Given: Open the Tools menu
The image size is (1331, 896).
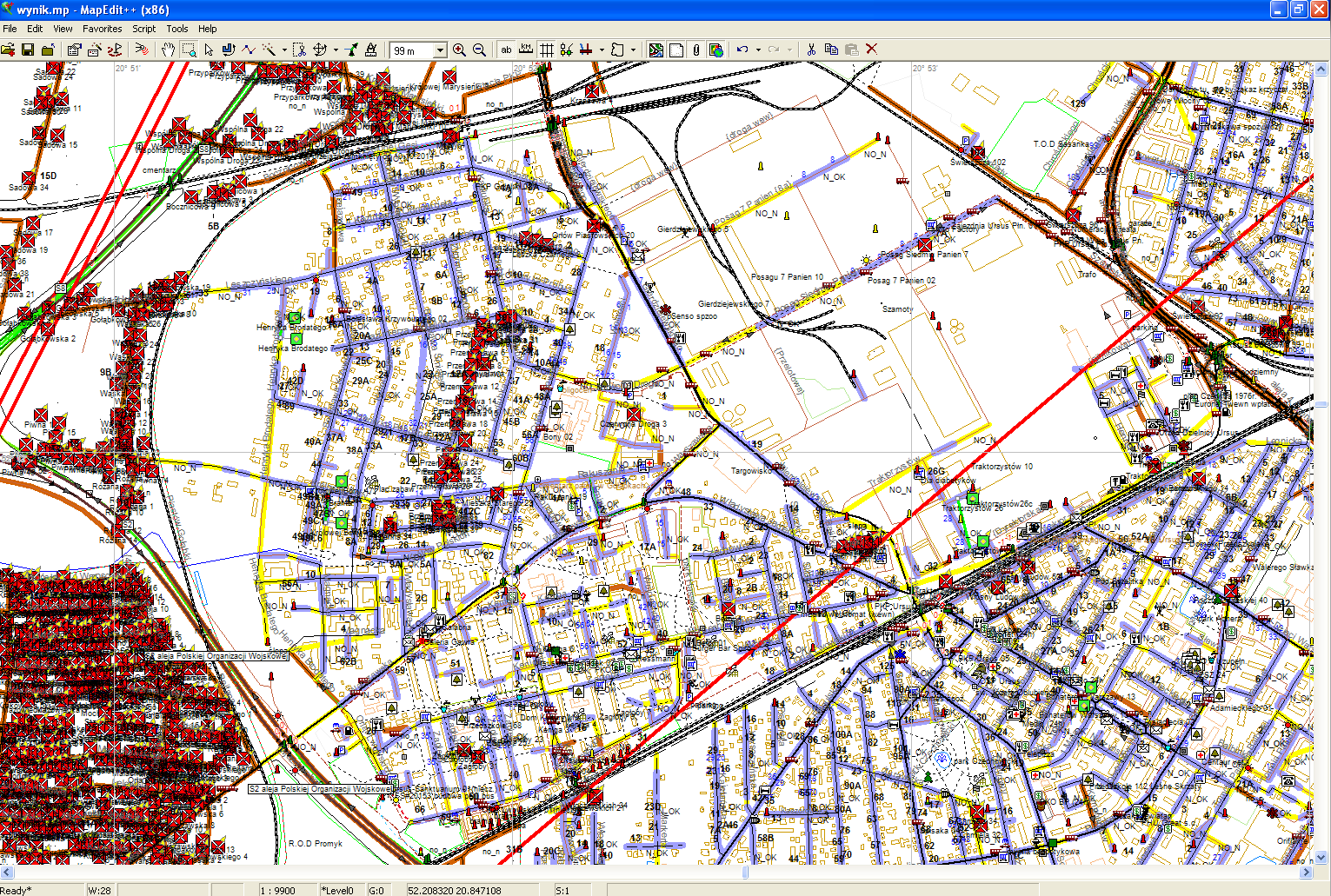Looking at the screenshot, I should coord(177,29).
